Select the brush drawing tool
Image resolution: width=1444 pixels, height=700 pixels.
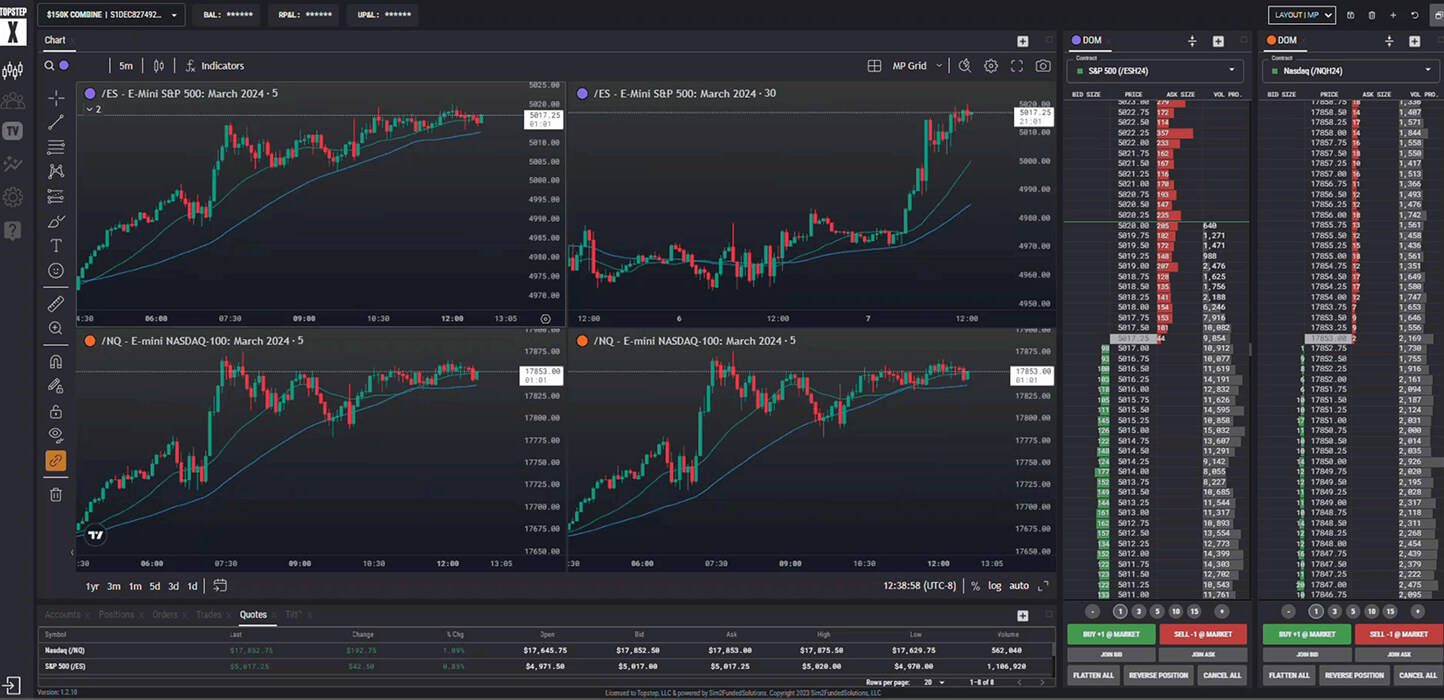(56, 221)
